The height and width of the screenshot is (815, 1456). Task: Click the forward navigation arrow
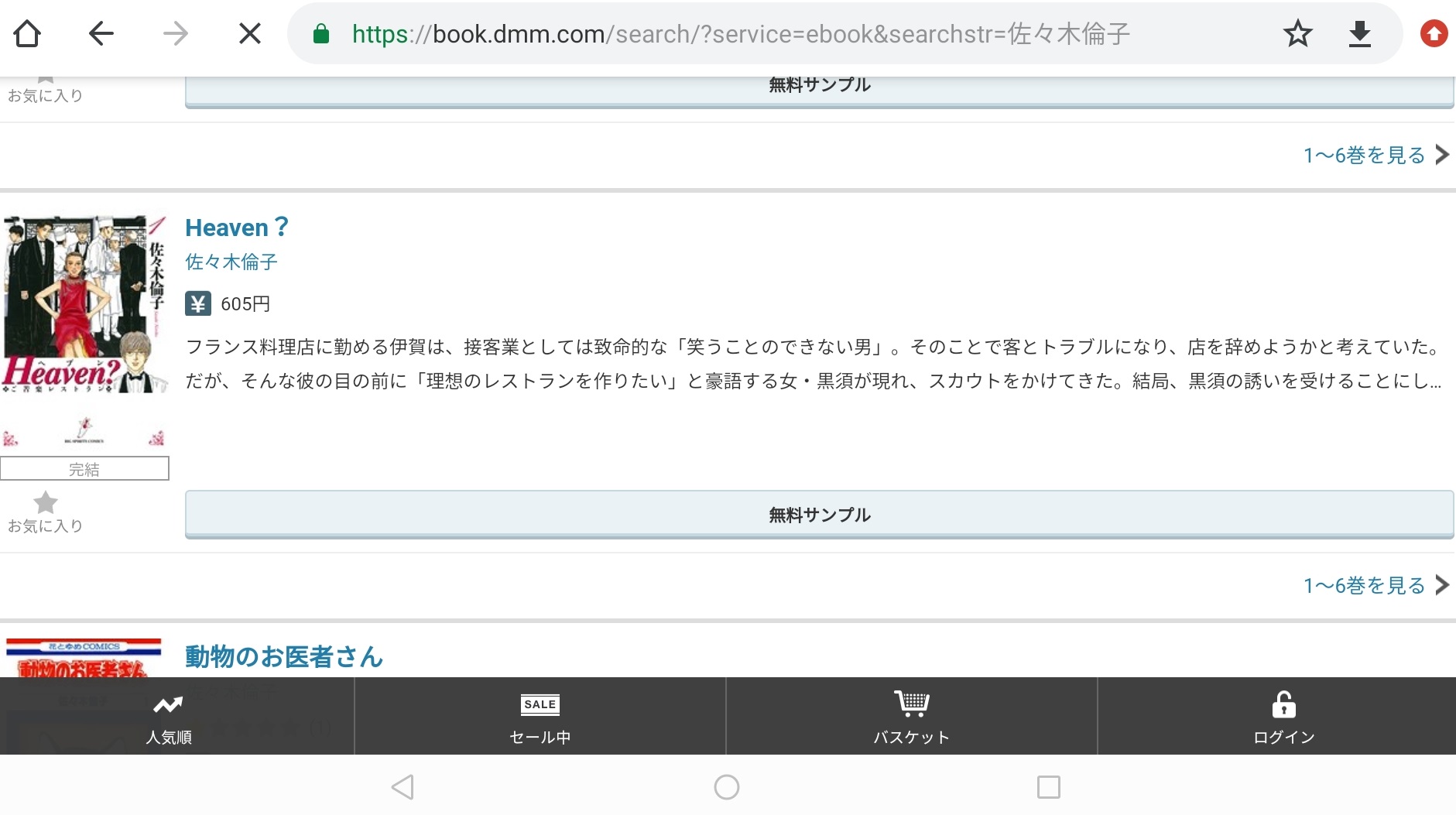point(176,34)
